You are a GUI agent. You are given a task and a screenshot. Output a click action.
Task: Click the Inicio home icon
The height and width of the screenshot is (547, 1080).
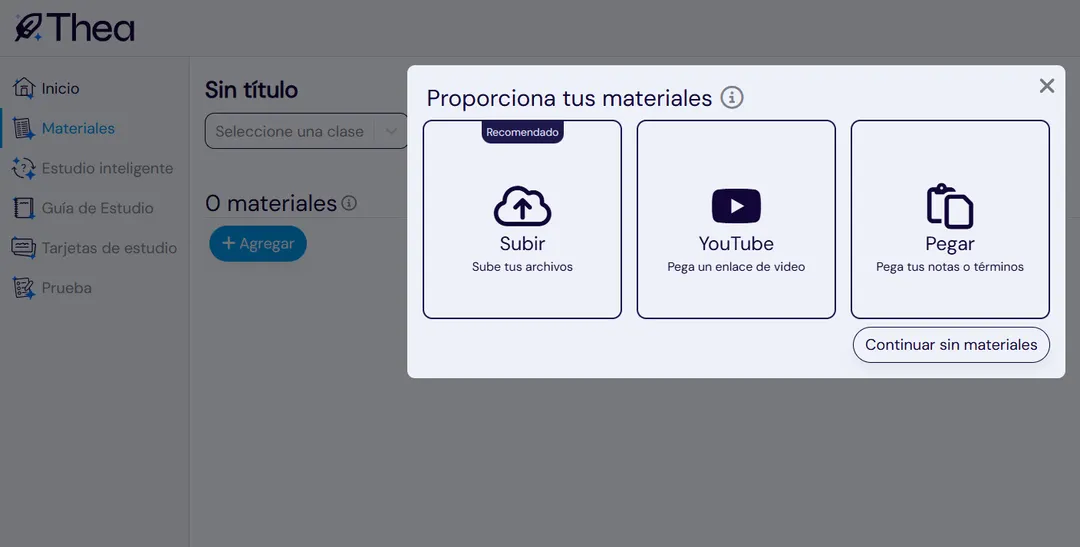(x=23, y=88)
